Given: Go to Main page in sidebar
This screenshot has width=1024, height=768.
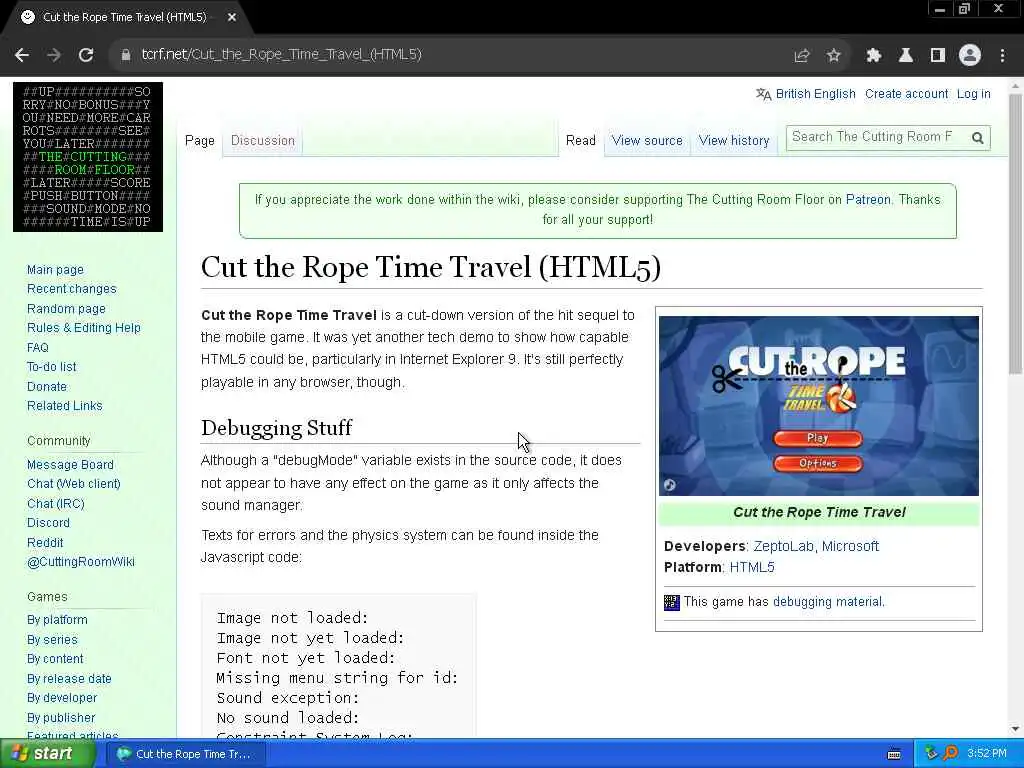Looking at the screenshot, I should click(56, 270).
